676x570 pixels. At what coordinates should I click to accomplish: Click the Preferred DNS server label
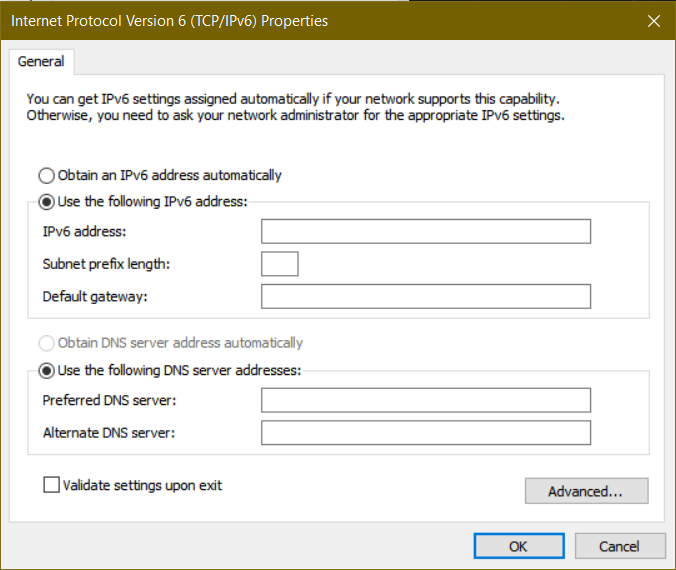pos(110,400)
